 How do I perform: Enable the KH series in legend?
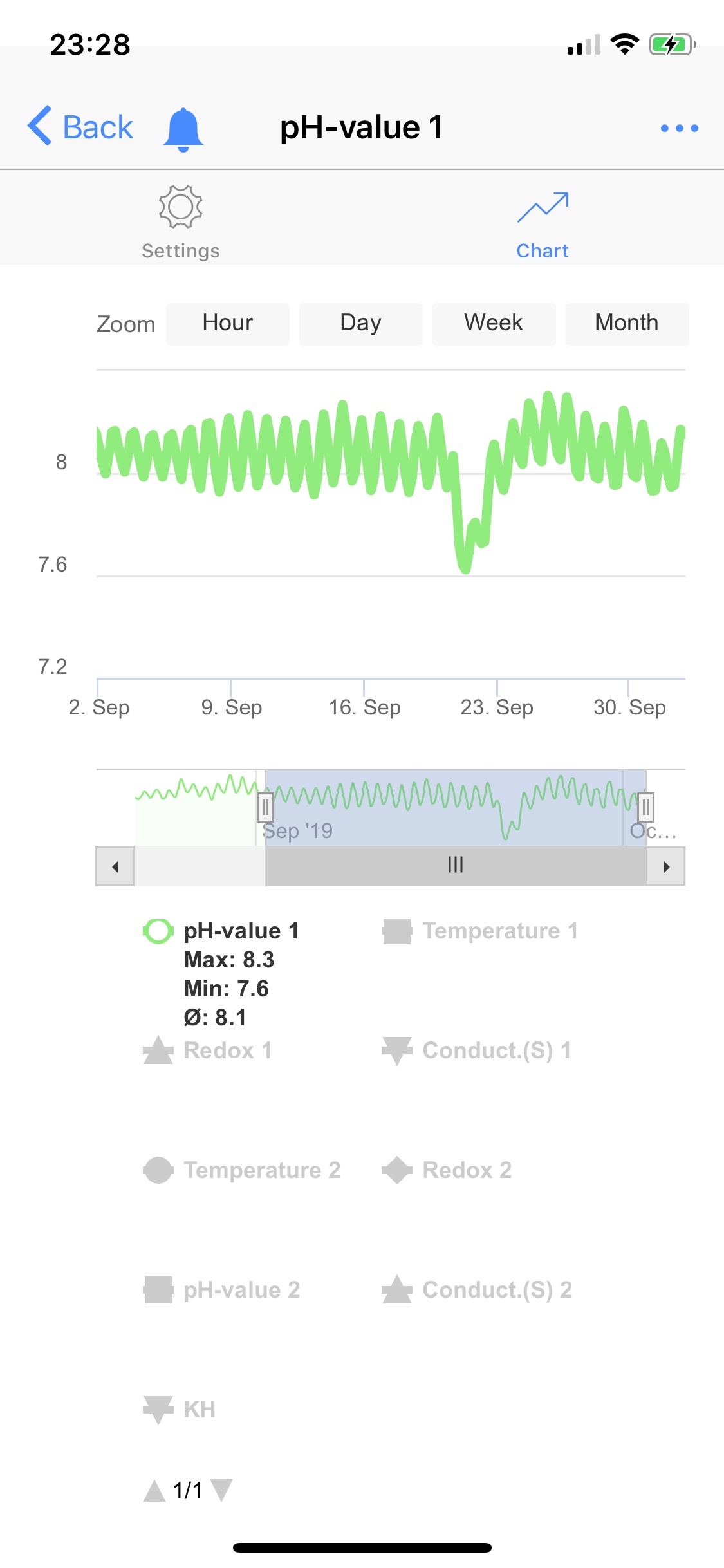(199, 1410)
